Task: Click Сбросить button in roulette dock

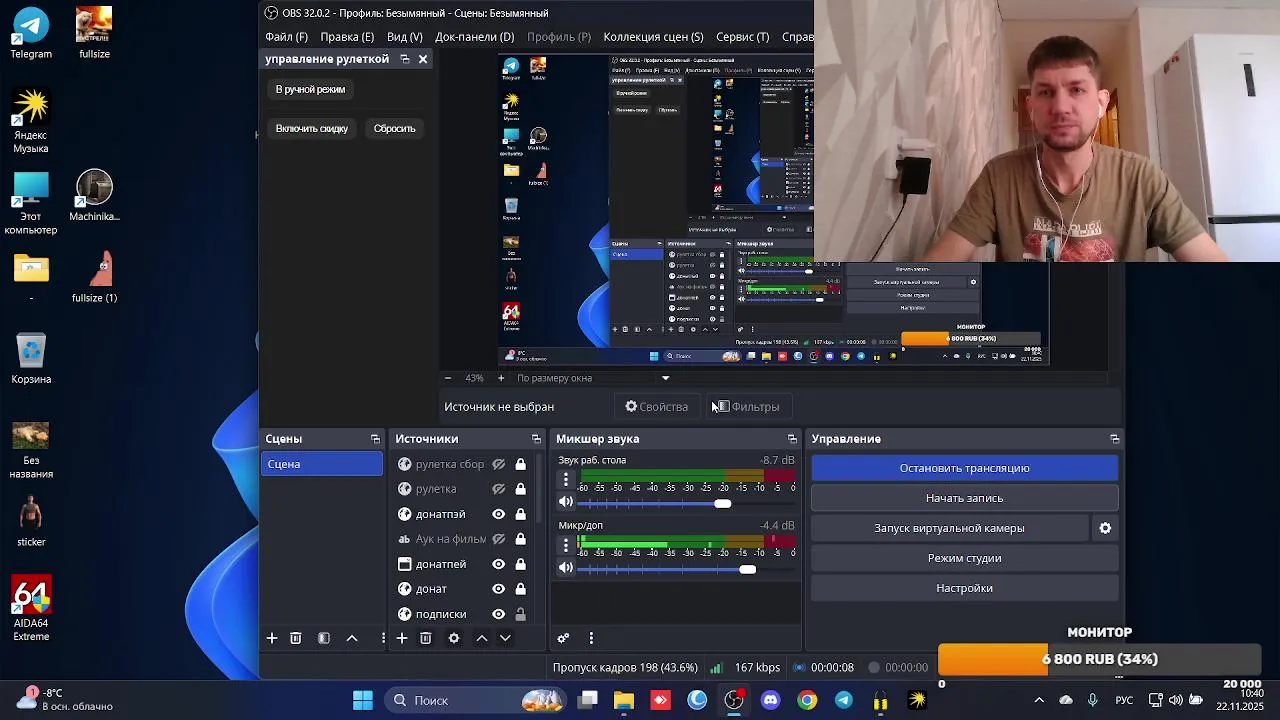Action: point(394,128)
